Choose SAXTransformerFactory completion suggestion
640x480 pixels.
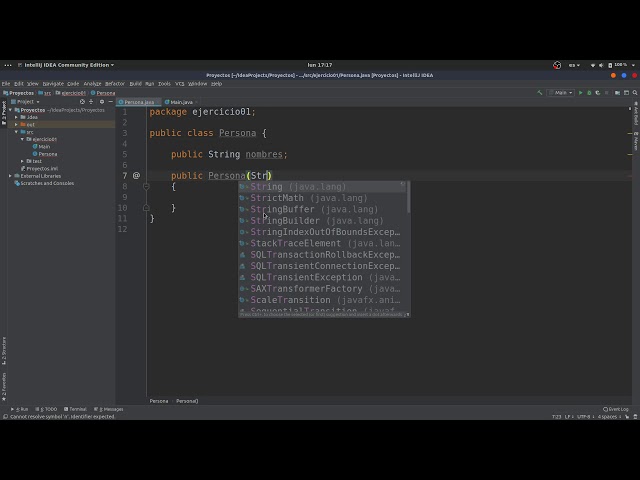click(322, 289)
